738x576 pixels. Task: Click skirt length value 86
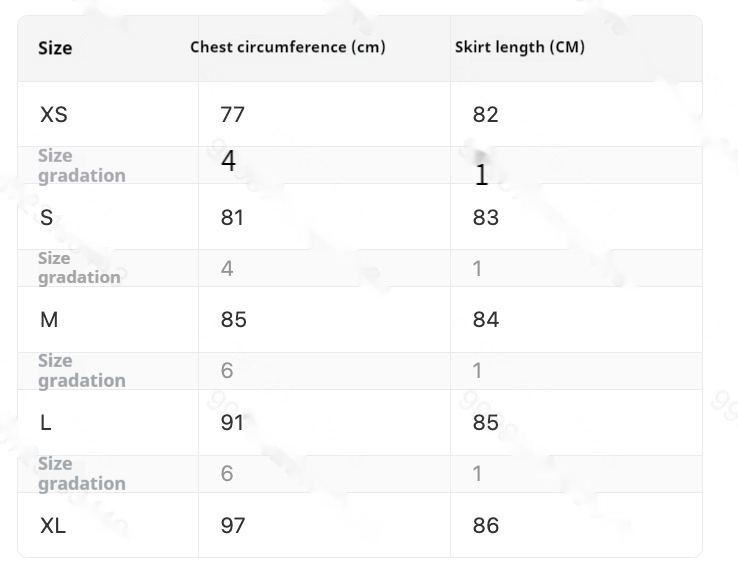[x=485, y=526]
